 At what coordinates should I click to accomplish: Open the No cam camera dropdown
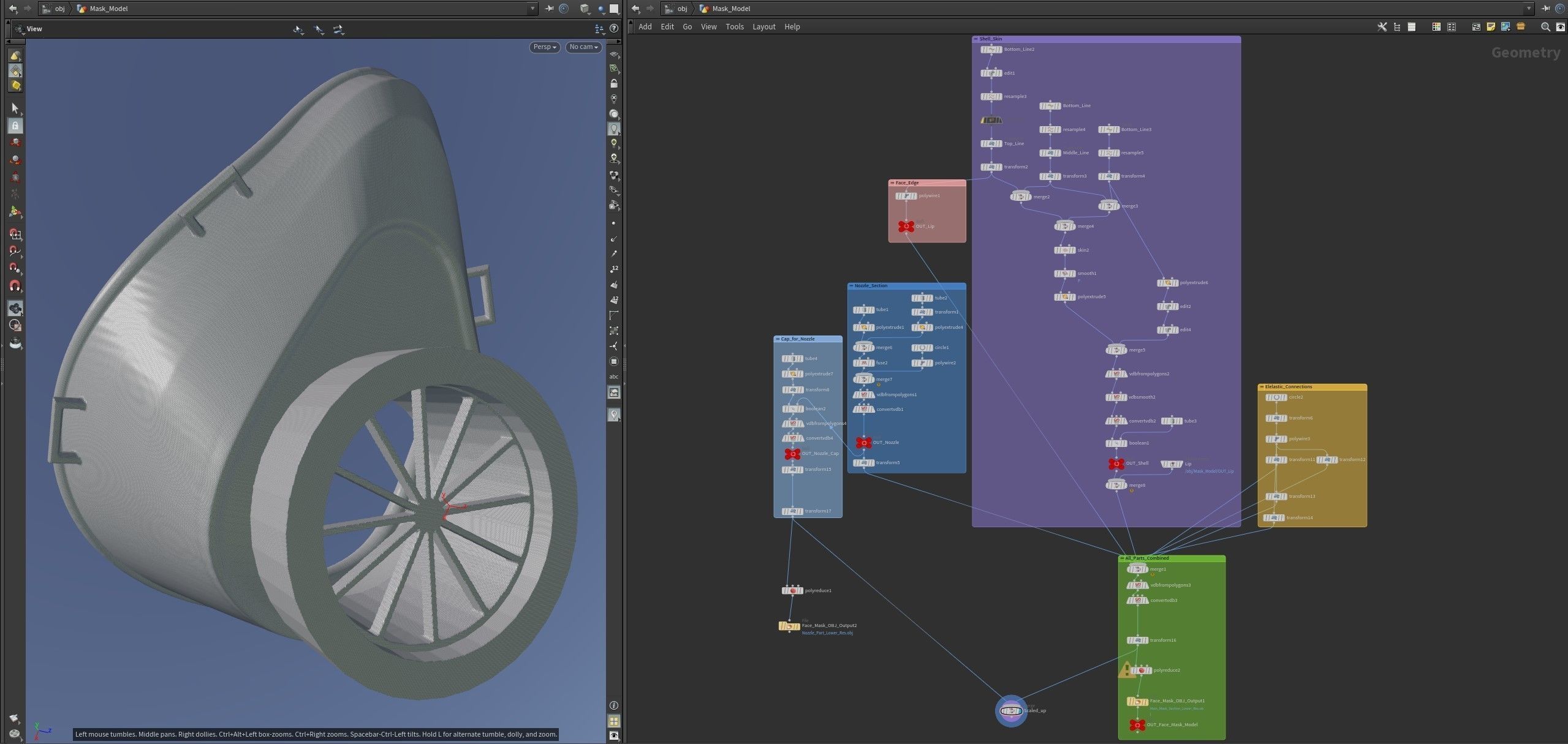click(583, 47)
